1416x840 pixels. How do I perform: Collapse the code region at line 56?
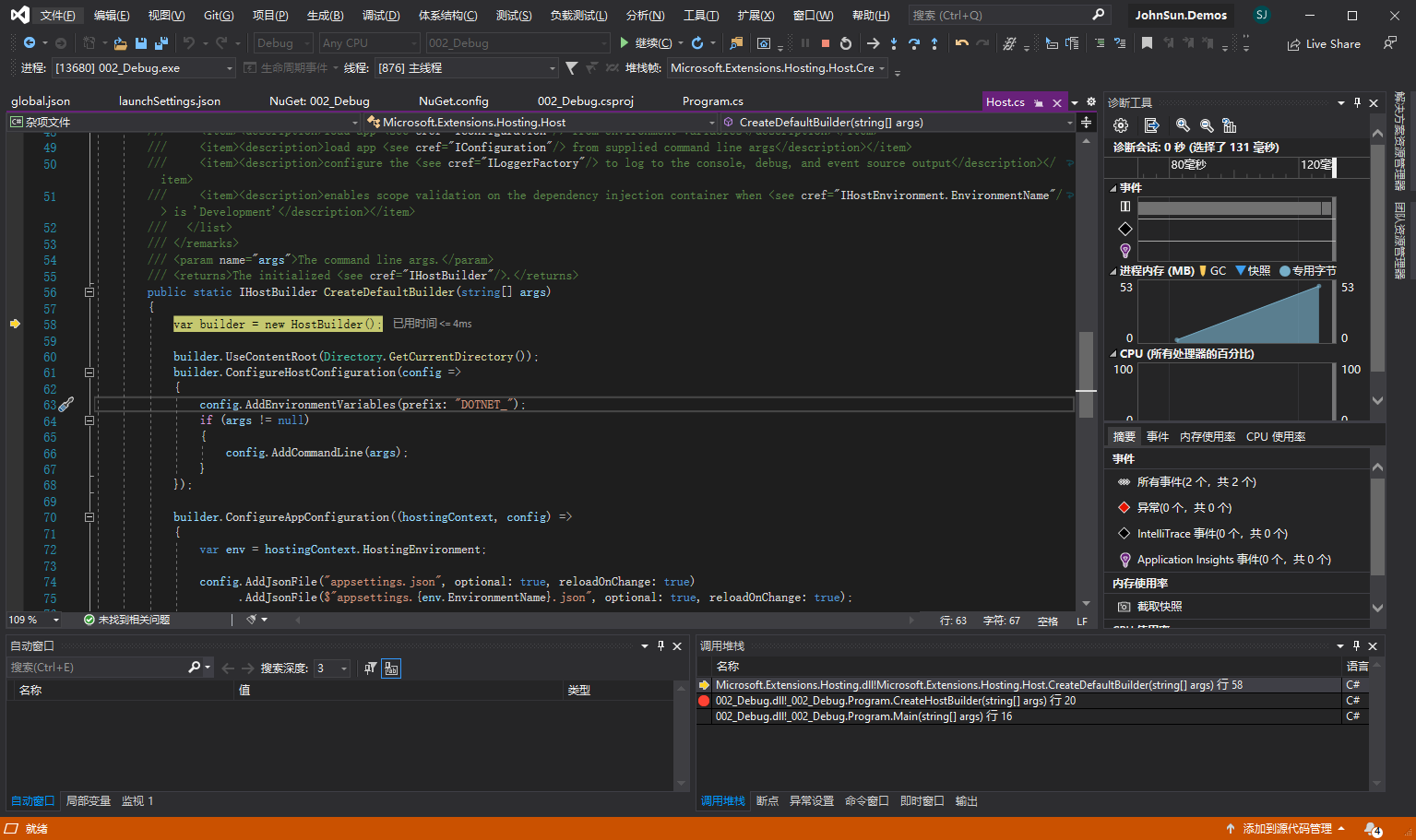[89, 292]
